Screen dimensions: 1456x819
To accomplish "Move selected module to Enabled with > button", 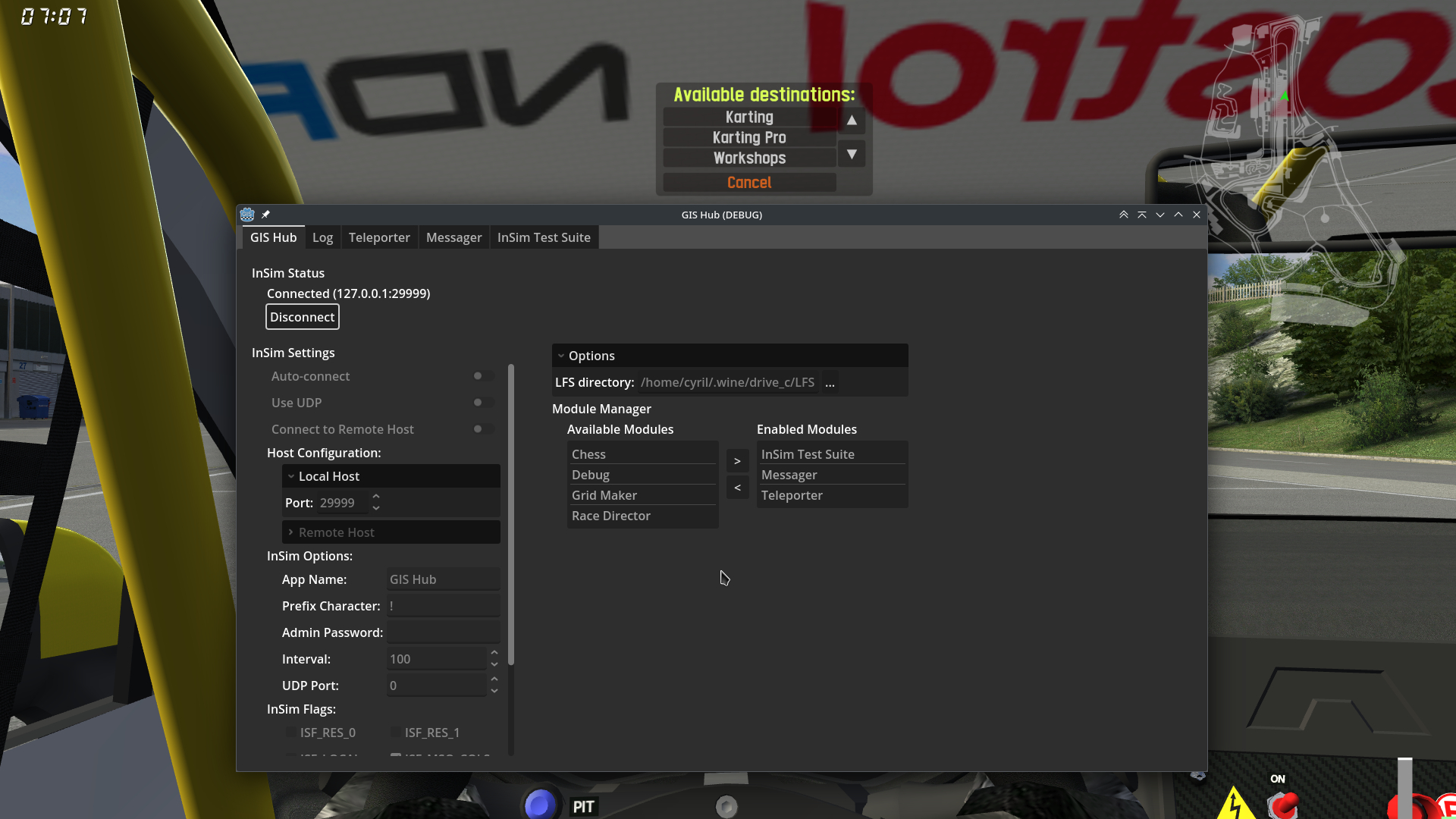I will click(x=737, y=461).
